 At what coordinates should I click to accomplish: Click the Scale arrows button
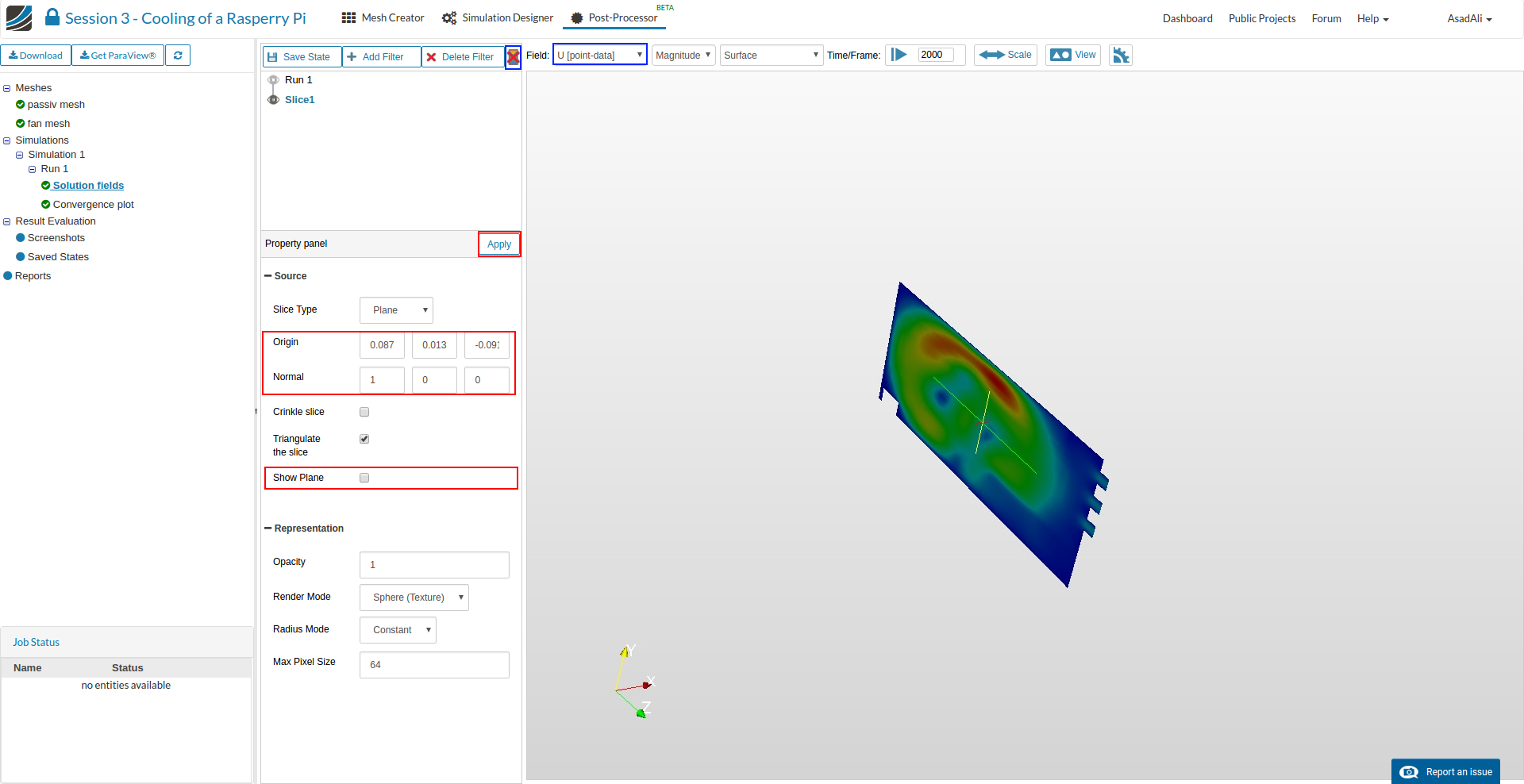point(1005,55)
